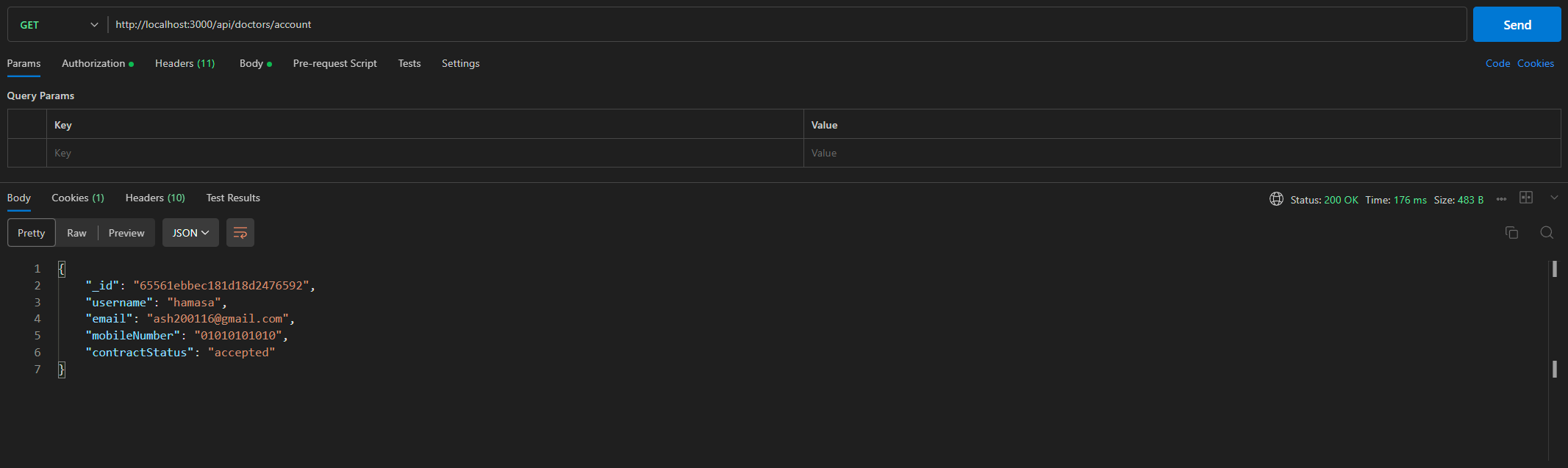The image size is (1568, 468).
Task: Switch to the Raw view
Action: [76, 233]
